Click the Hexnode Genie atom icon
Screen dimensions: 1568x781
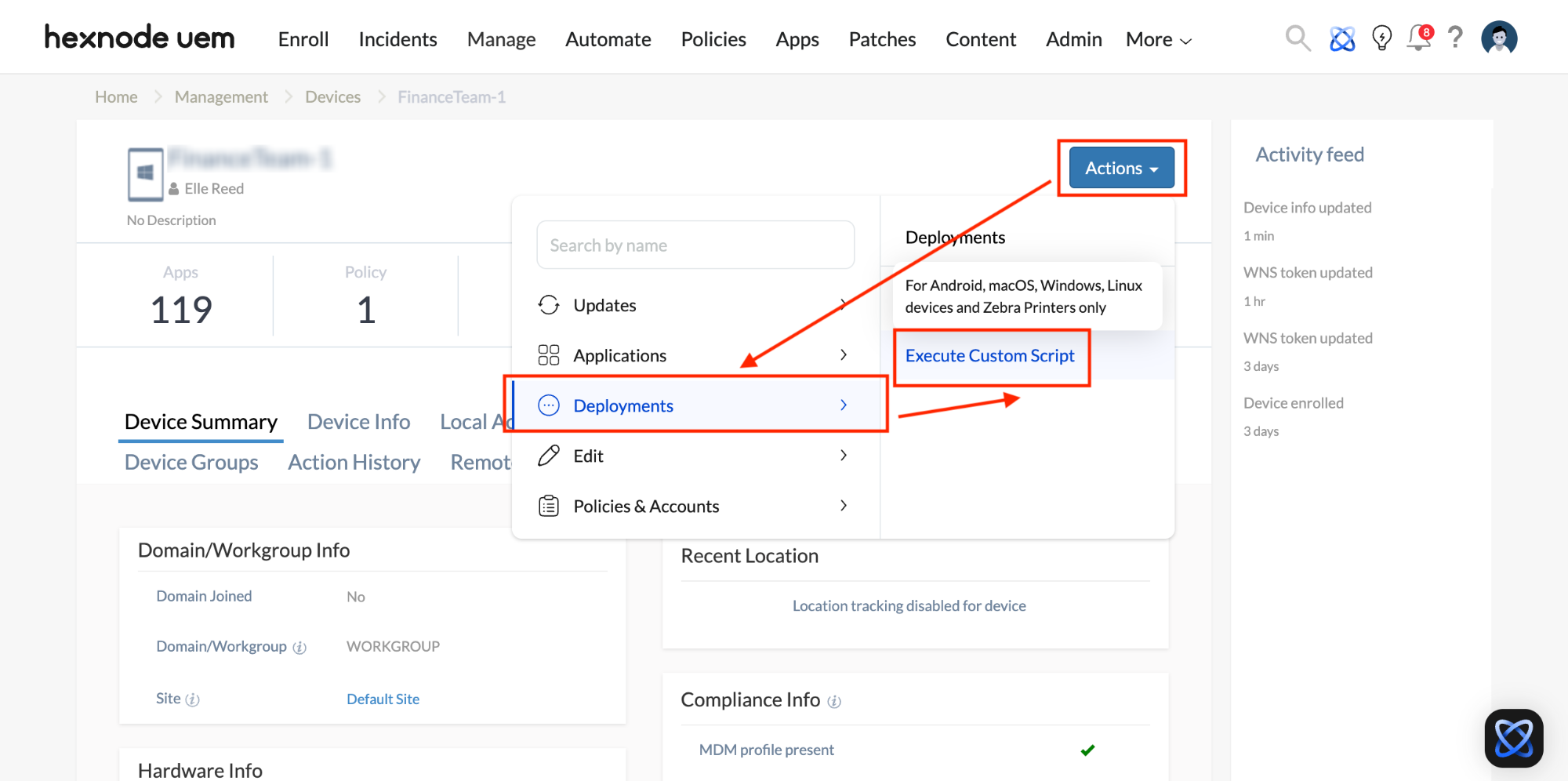(x=1342, y=37)
